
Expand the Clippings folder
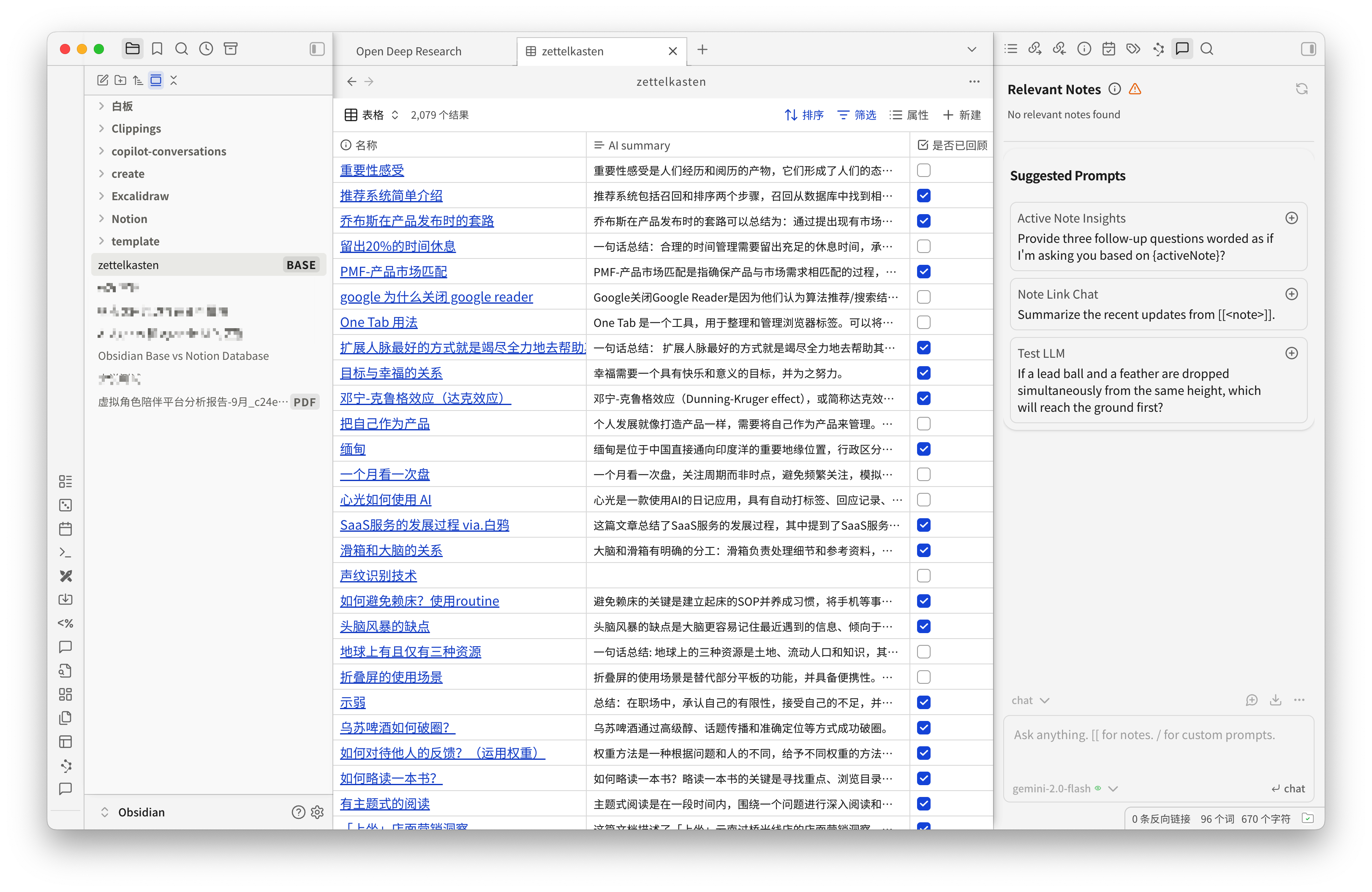[x=101, y=128]
